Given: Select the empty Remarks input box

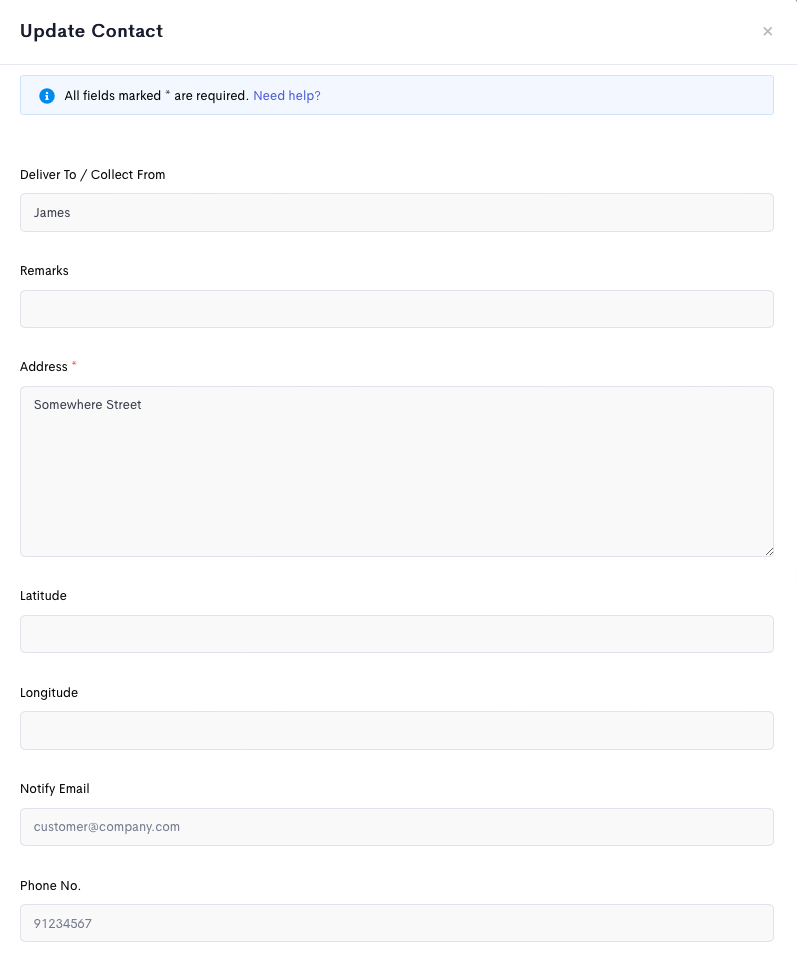Looking at the screenshot, I should [x=397, y=309].
